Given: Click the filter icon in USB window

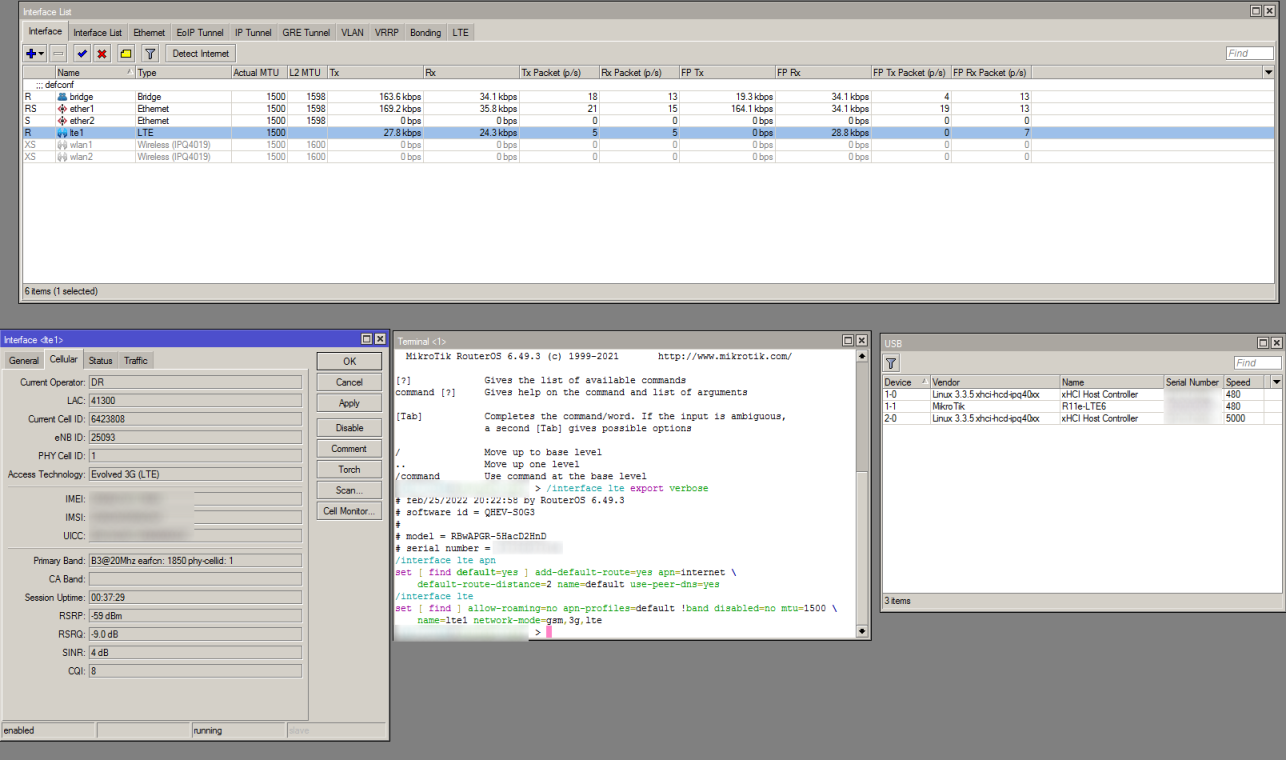Looking at the screenshot, I should click(892, 363).
